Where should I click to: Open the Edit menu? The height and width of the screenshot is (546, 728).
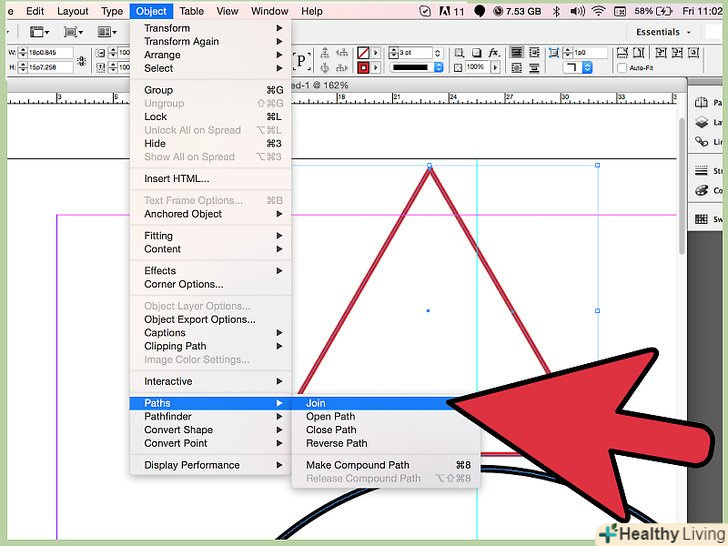(x=35, y=11)
